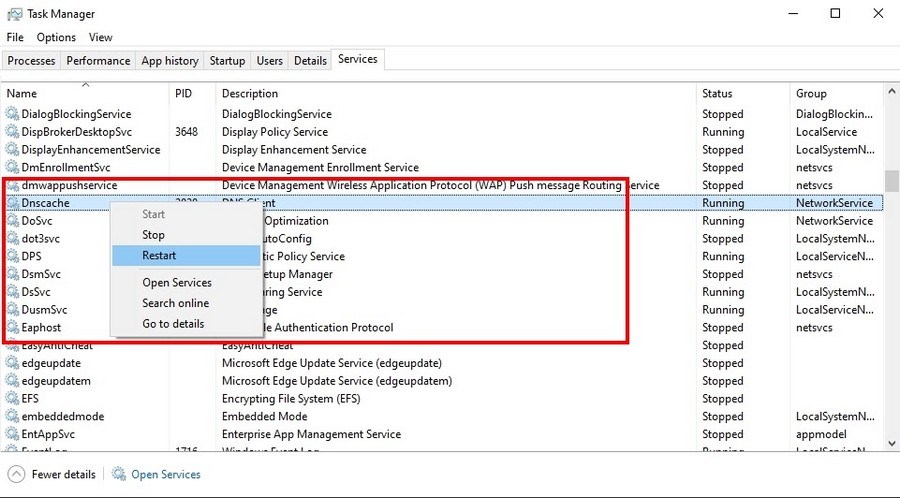The image size is (900, 498).
Task: Click 'Encrypting File System (EFS)' description
Action: click(291, 399)
